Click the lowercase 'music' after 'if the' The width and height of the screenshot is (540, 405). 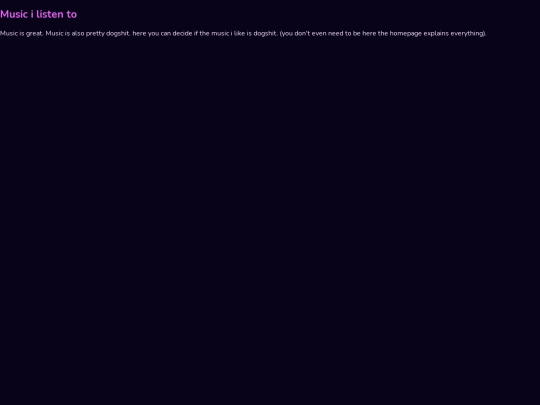pos(220,33)
